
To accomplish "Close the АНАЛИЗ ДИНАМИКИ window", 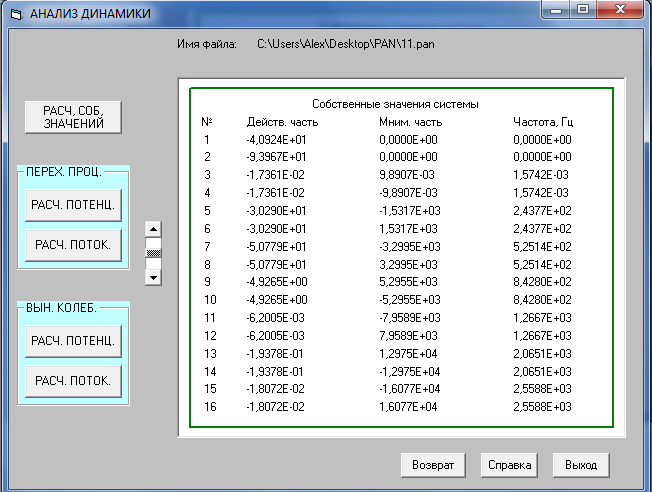I will [620, 10].
